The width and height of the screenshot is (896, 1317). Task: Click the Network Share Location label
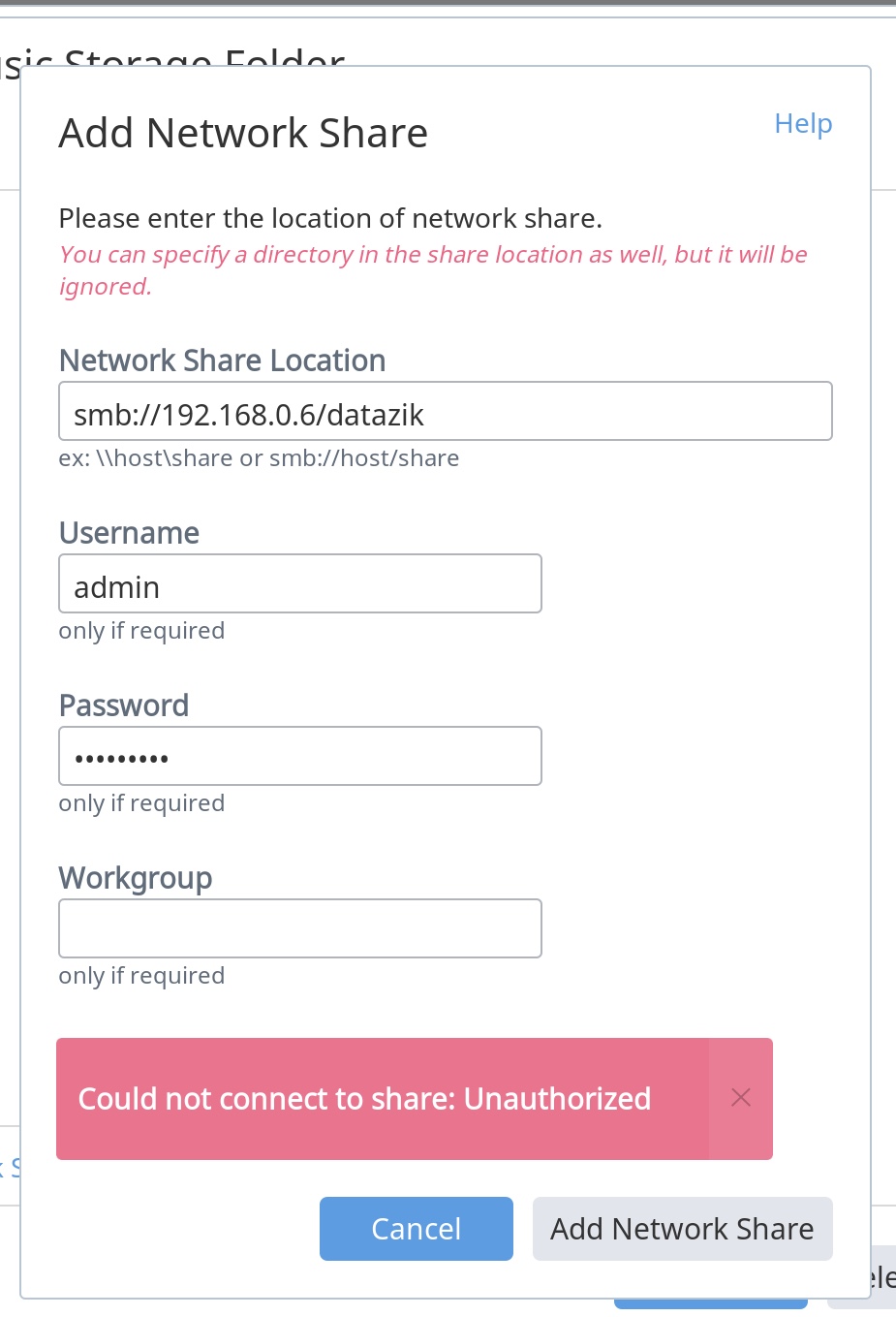click(x=223, y=361)
